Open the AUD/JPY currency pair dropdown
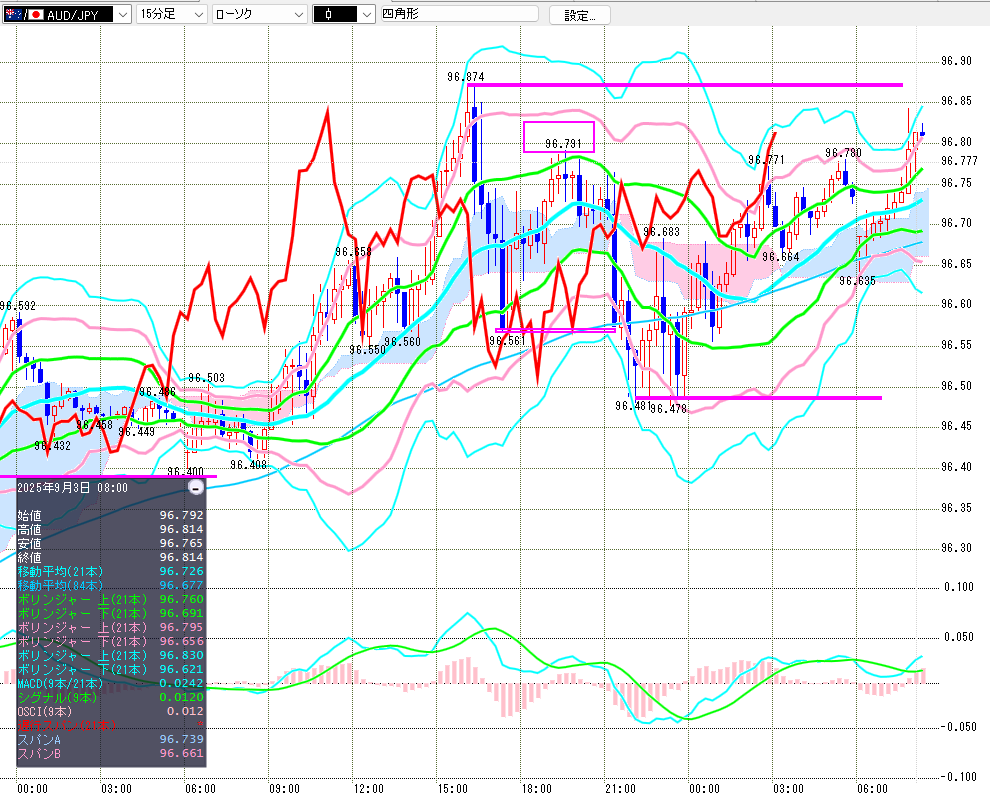This screenshot has width=990, height=798. 66,14
